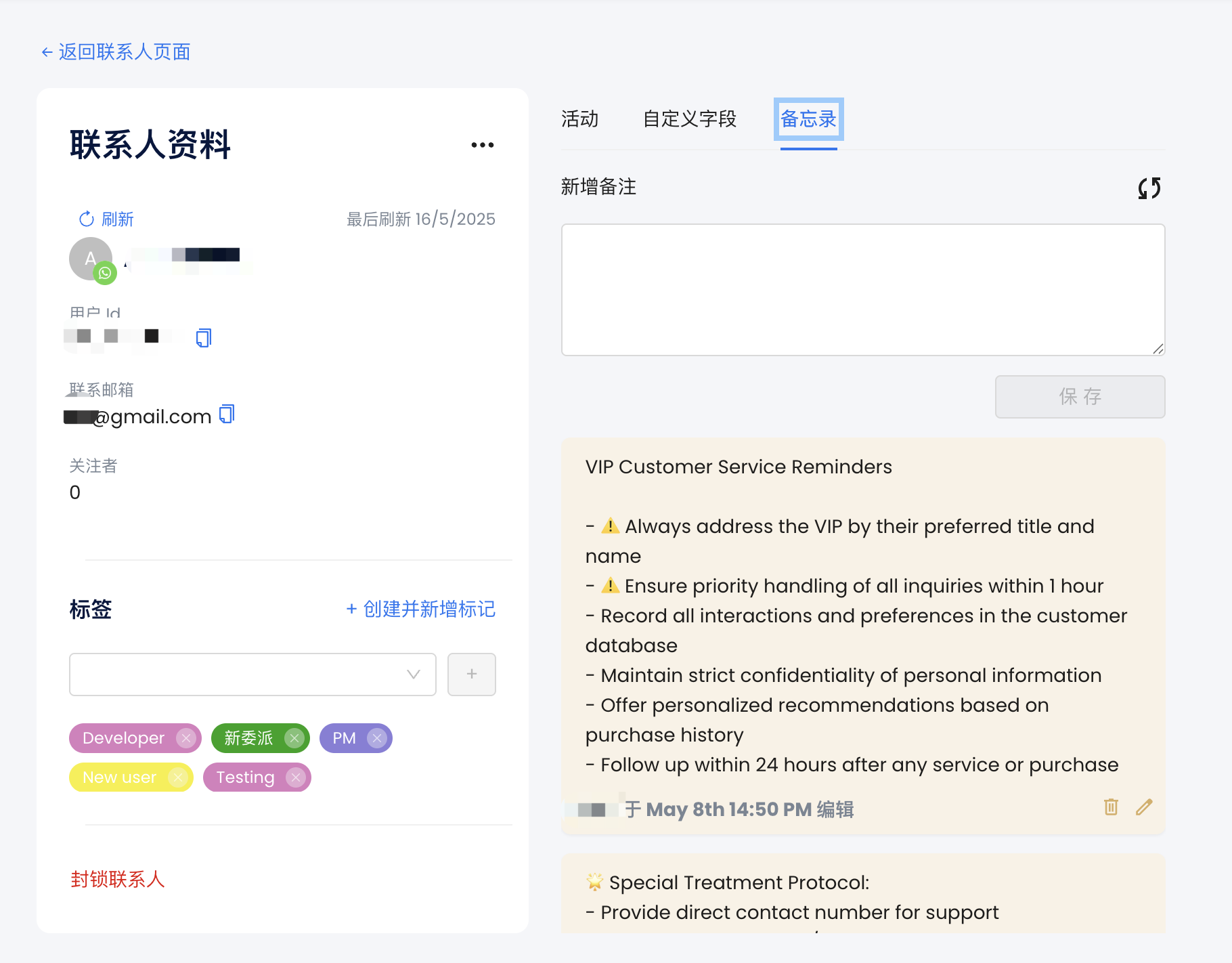Click the 保存 button
1232x963 pixels.
(1080, 397)
